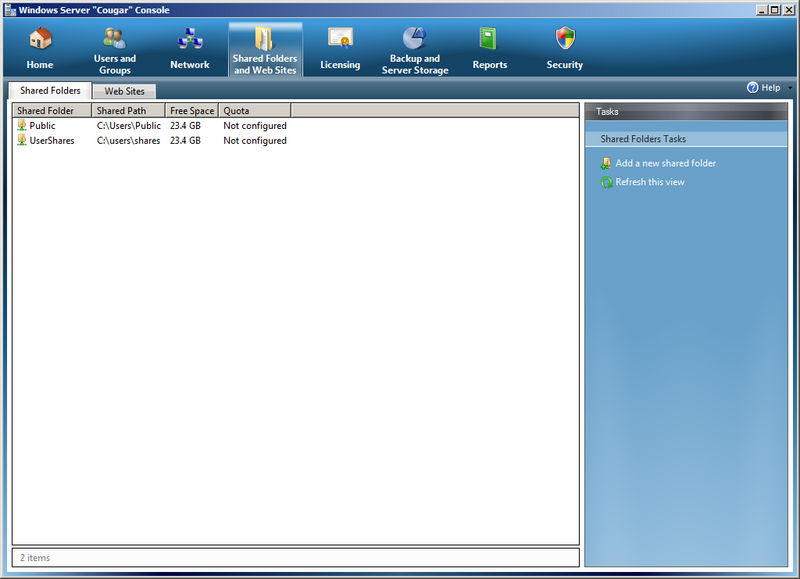Minimize the Cougar Console window
Screen dimensions: 800x579
pos(762,10)
